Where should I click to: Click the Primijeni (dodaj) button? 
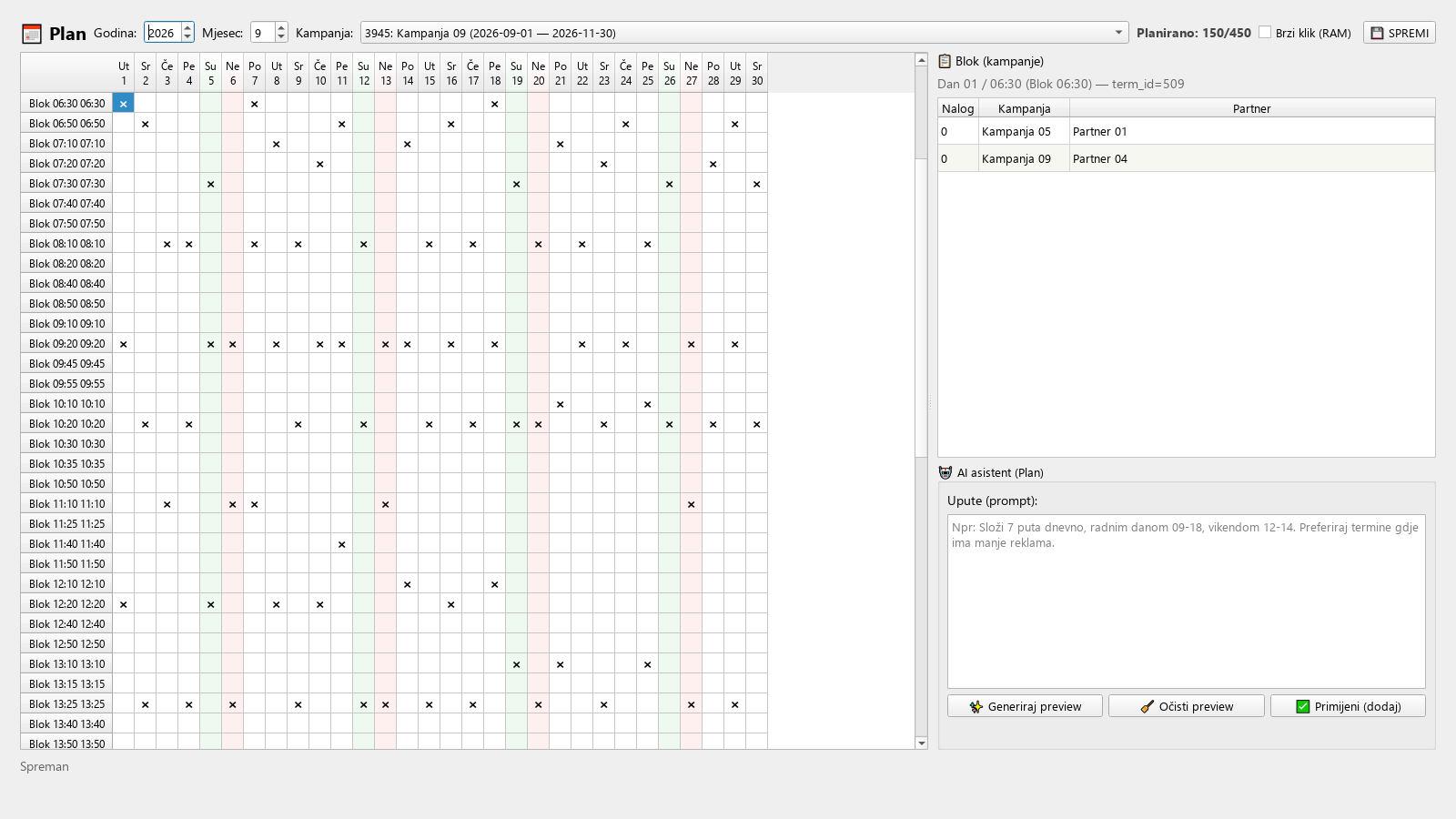coord(1348,706)
